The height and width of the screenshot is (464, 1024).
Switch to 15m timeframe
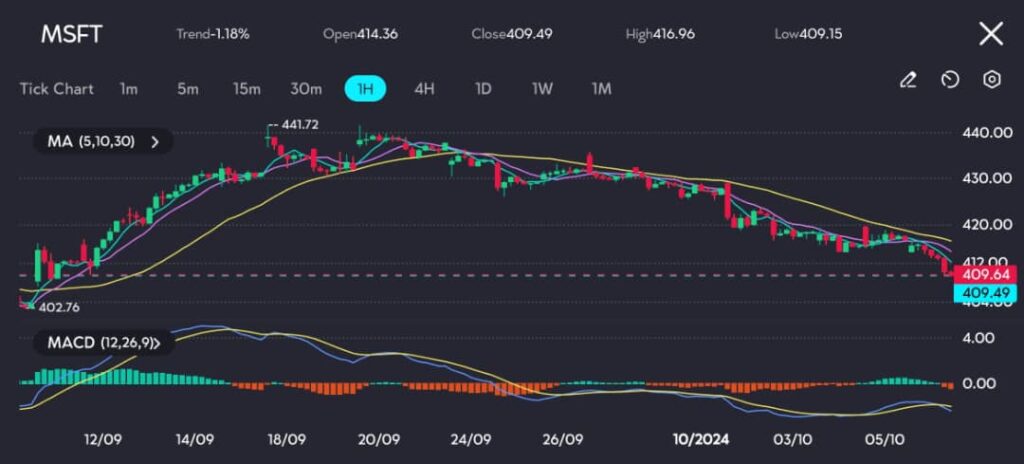coord(246,89)
